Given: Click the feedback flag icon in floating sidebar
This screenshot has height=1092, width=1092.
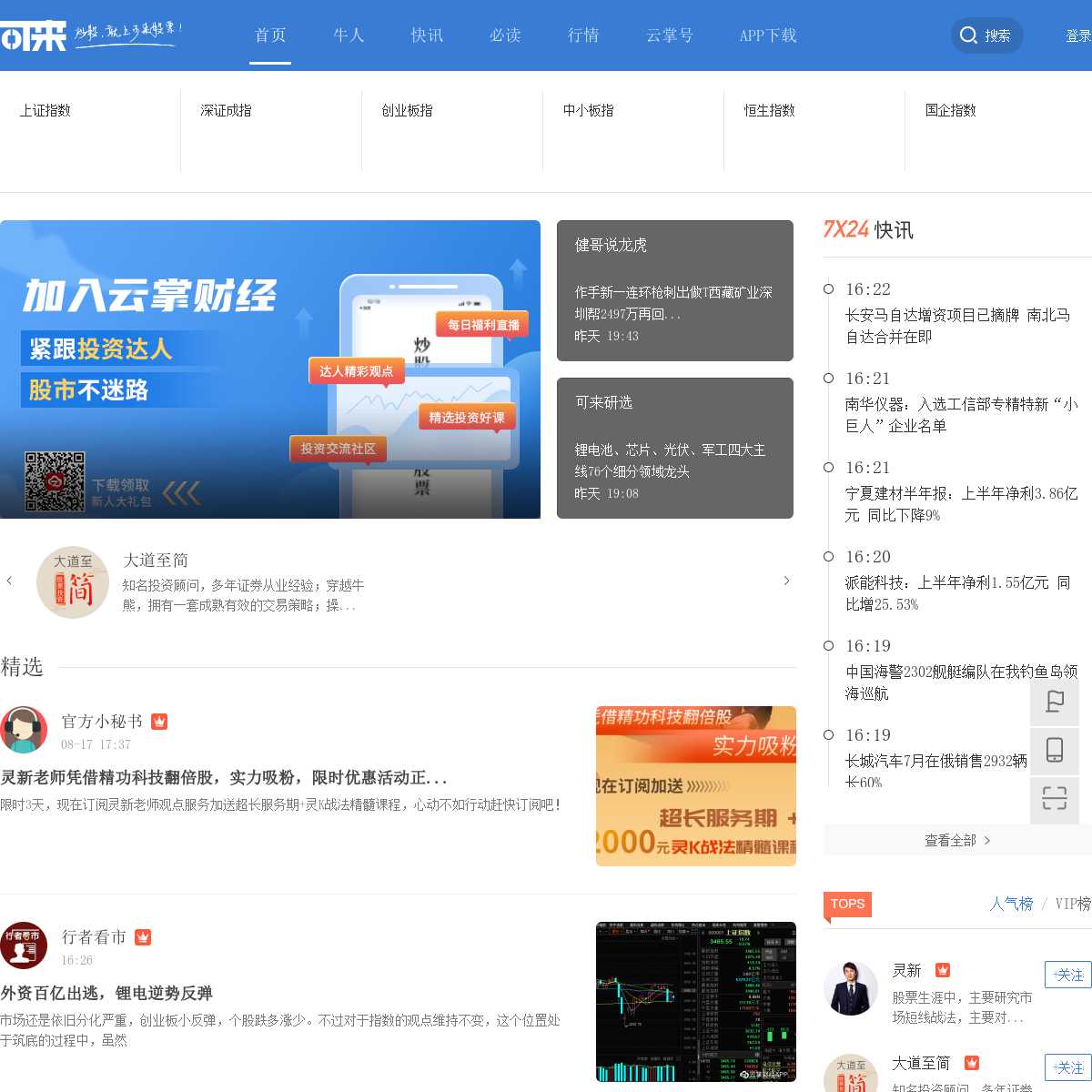Looking at the screenshot, I should (x=1055, y=702).
